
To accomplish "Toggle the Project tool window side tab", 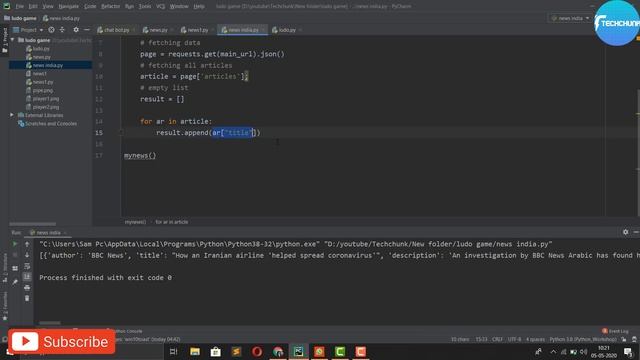I will pyautogui.click(x=5, y=40).
